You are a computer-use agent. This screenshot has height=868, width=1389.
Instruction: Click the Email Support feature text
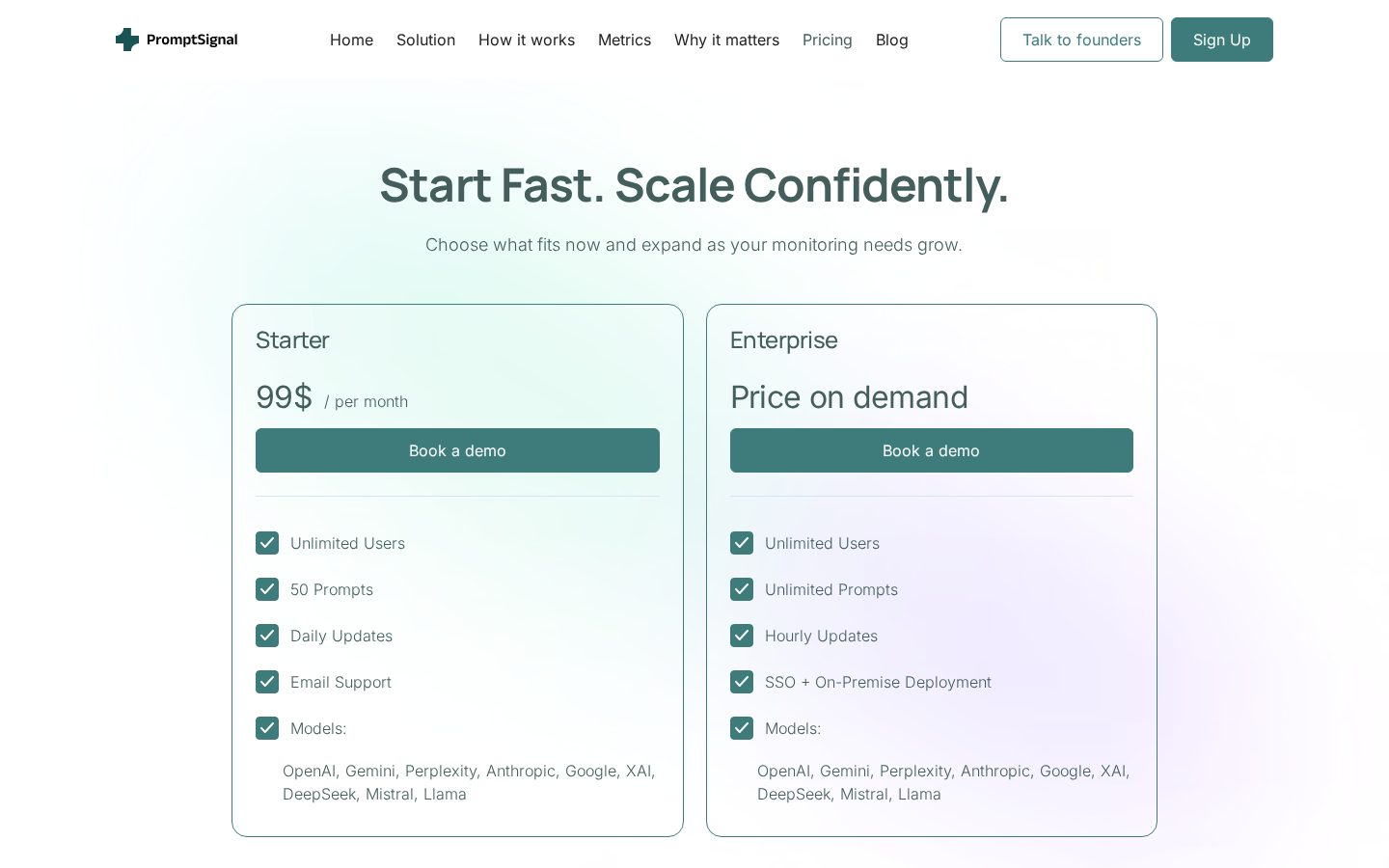[340, 682]
